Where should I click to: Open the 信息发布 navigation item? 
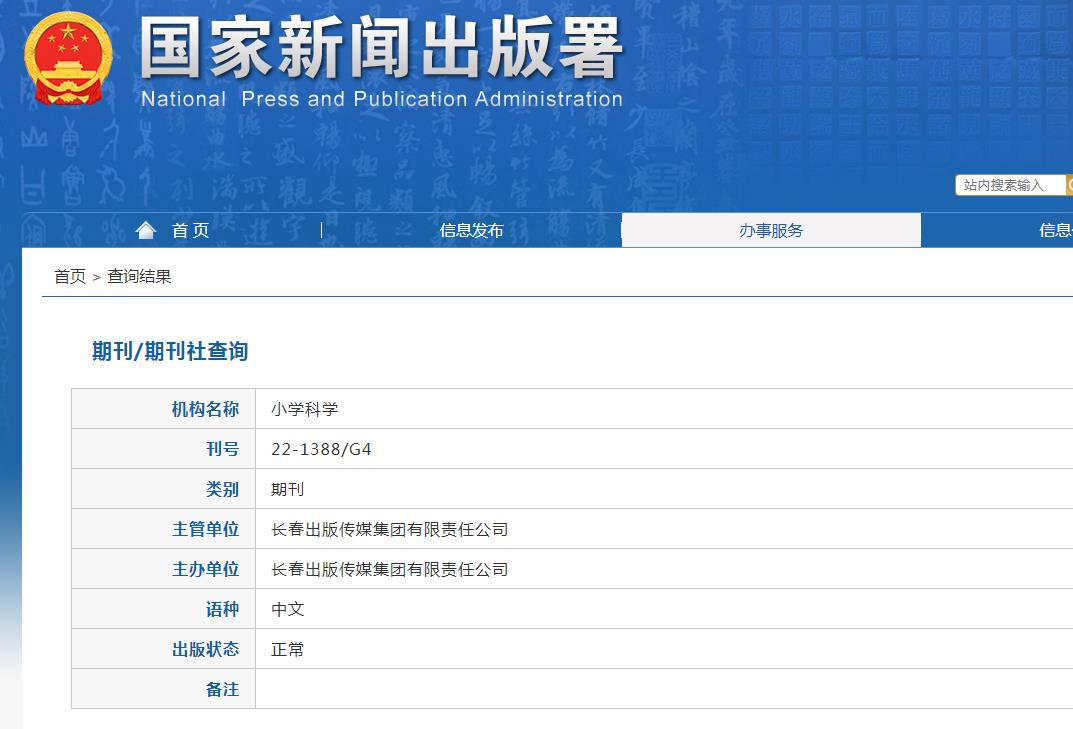tap(471, 229)
